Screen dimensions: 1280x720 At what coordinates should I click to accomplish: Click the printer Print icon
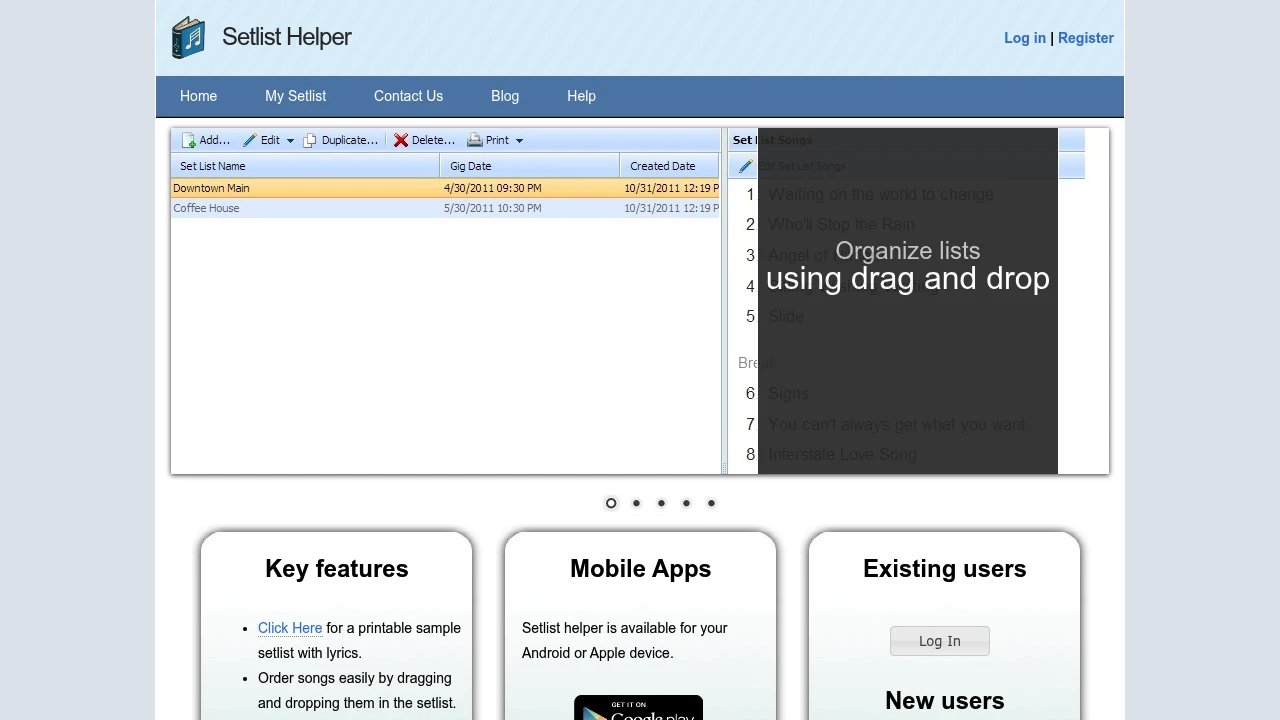point(475,140)
